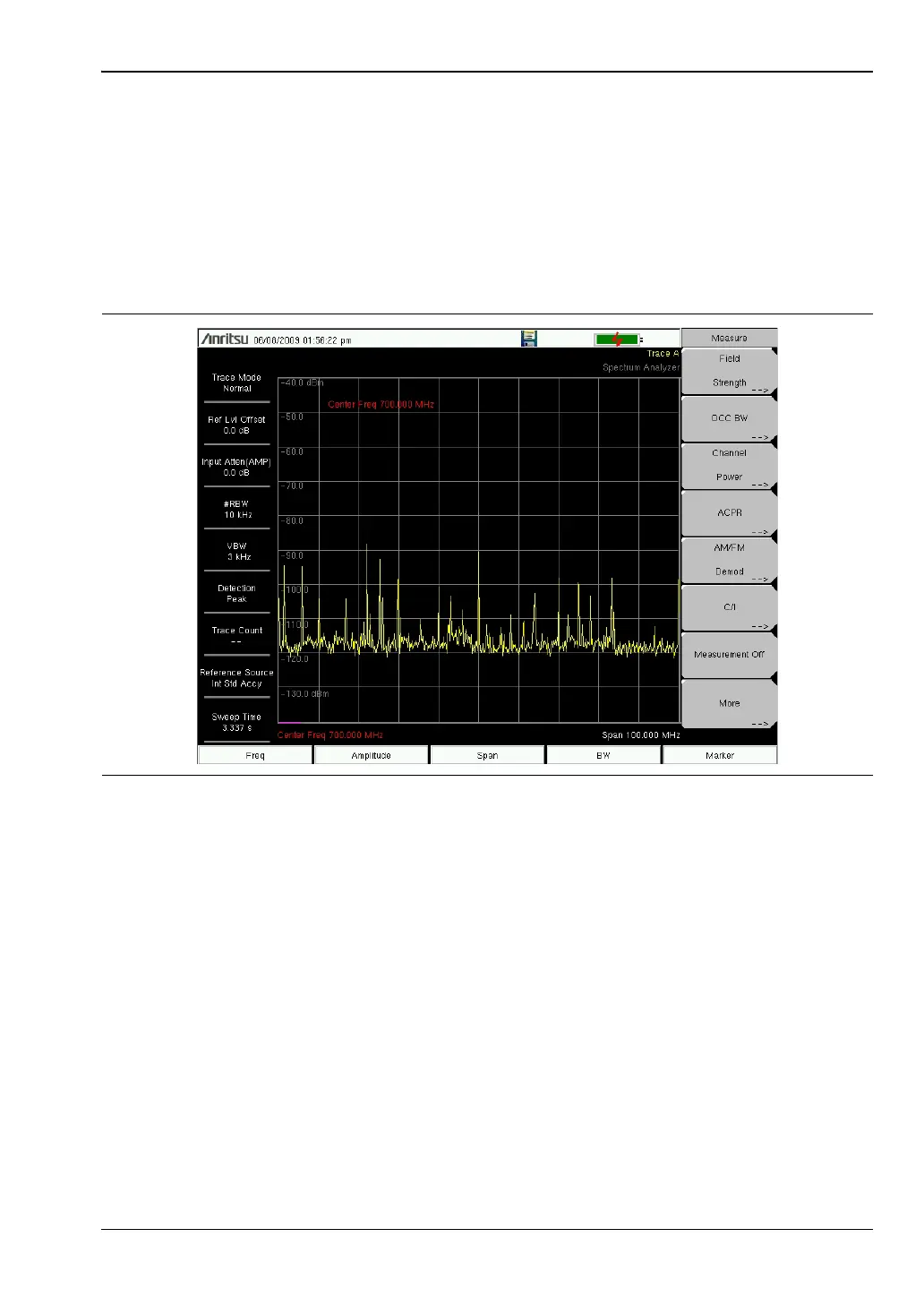Select the #RBW 10 kHz setting
The width and height of the screenshot is (924, 1306).
click(x=237, y=510)
